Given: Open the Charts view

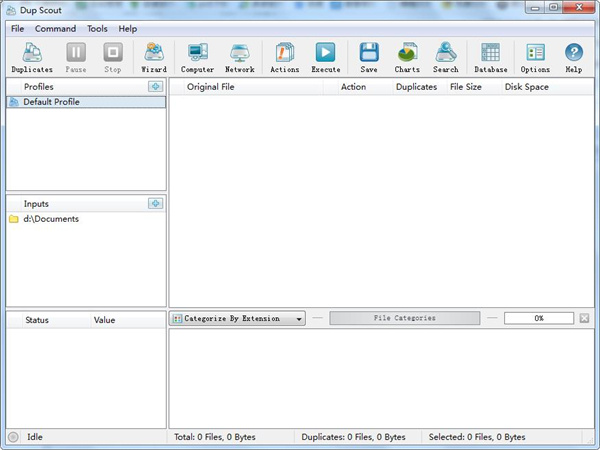Looking at the screenshot, I should click(x=407, y=58).
